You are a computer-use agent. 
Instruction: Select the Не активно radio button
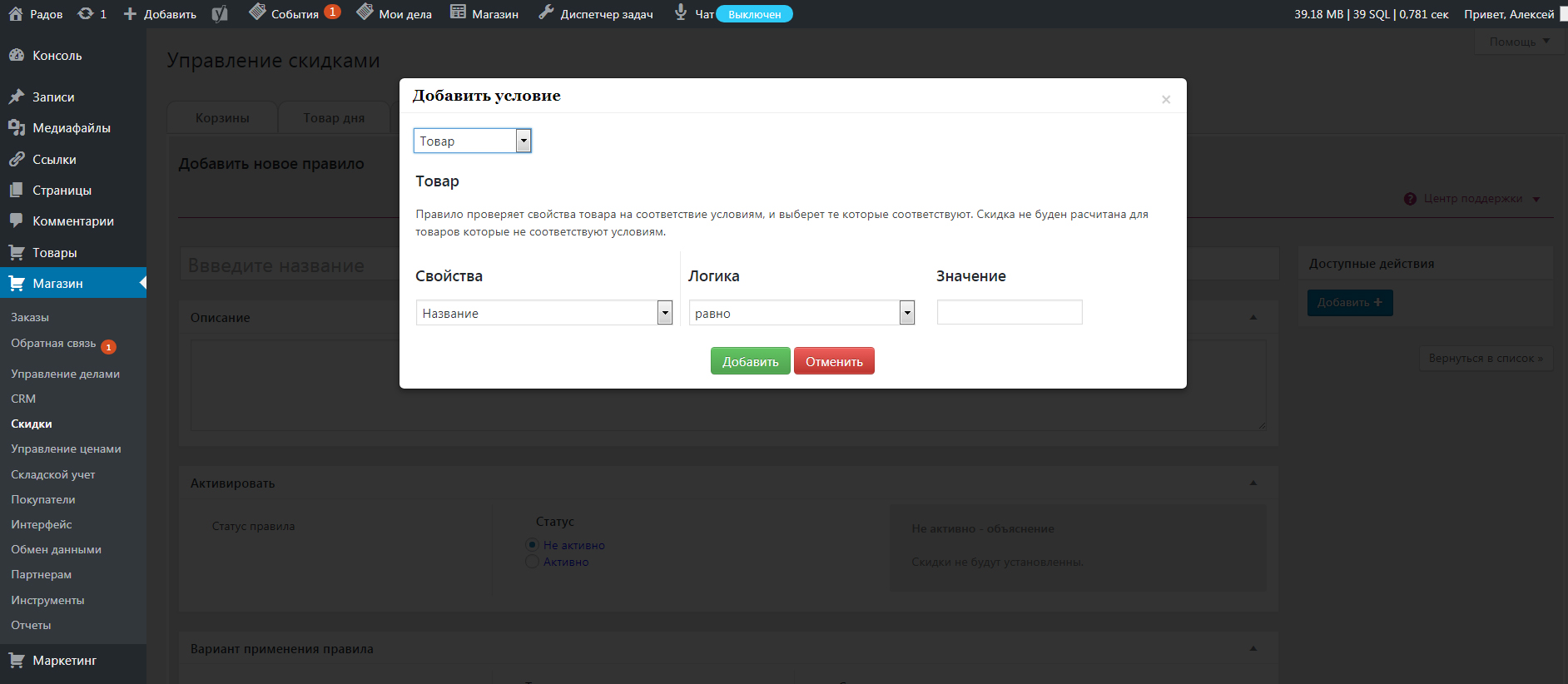[533, 544]
